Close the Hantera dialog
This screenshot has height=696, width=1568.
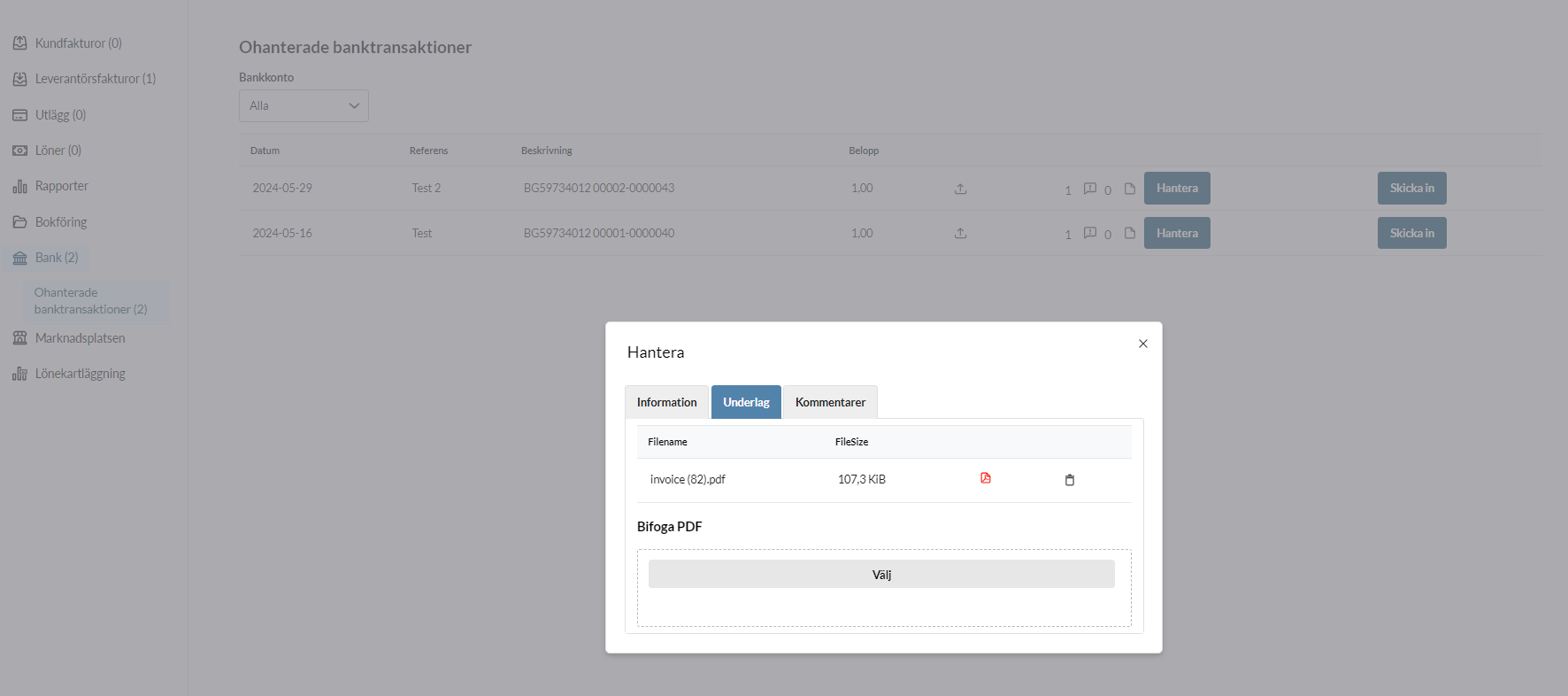point(1143,344)
